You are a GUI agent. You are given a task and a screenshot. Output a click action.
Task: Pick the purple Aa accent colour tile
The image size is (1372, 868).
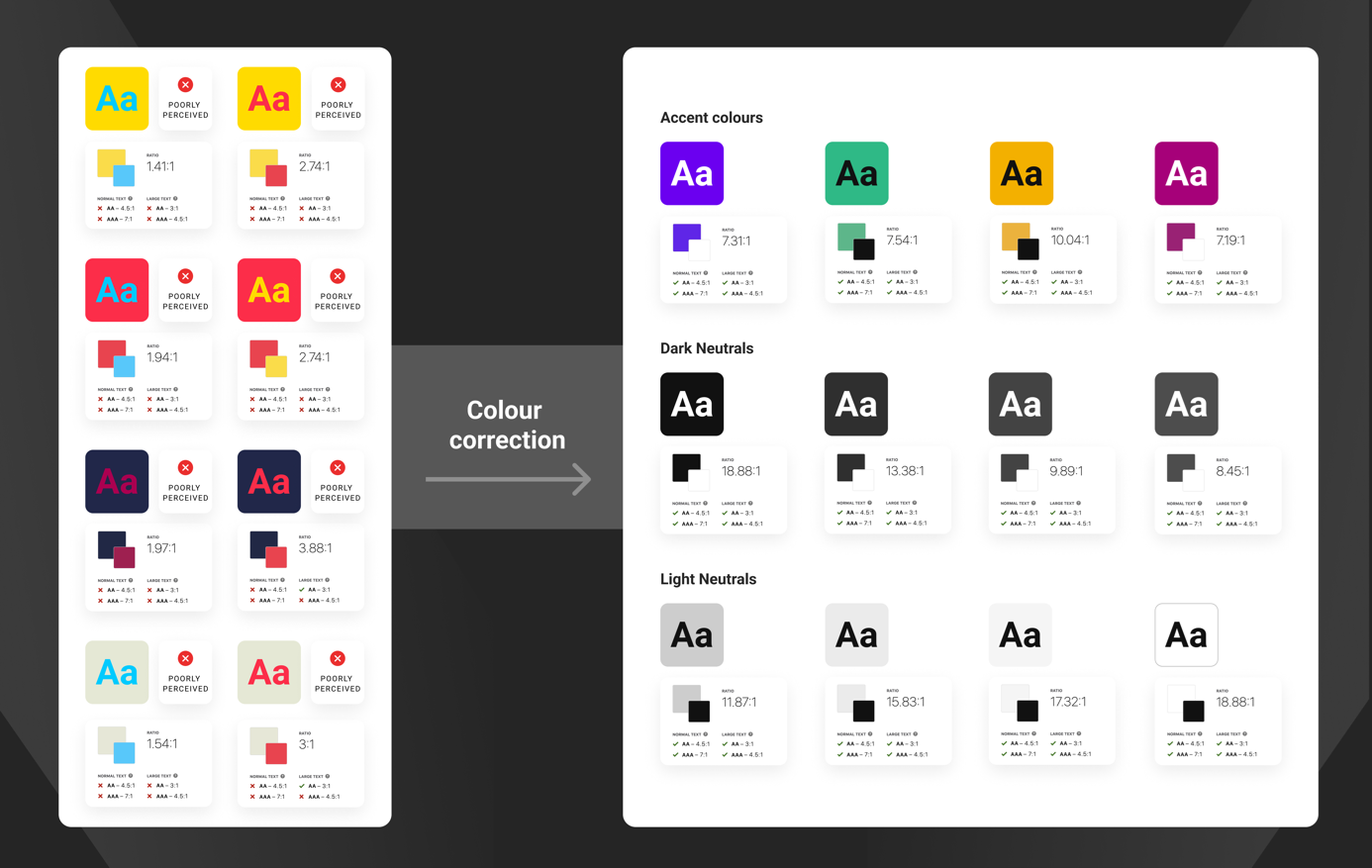(691, 173)
